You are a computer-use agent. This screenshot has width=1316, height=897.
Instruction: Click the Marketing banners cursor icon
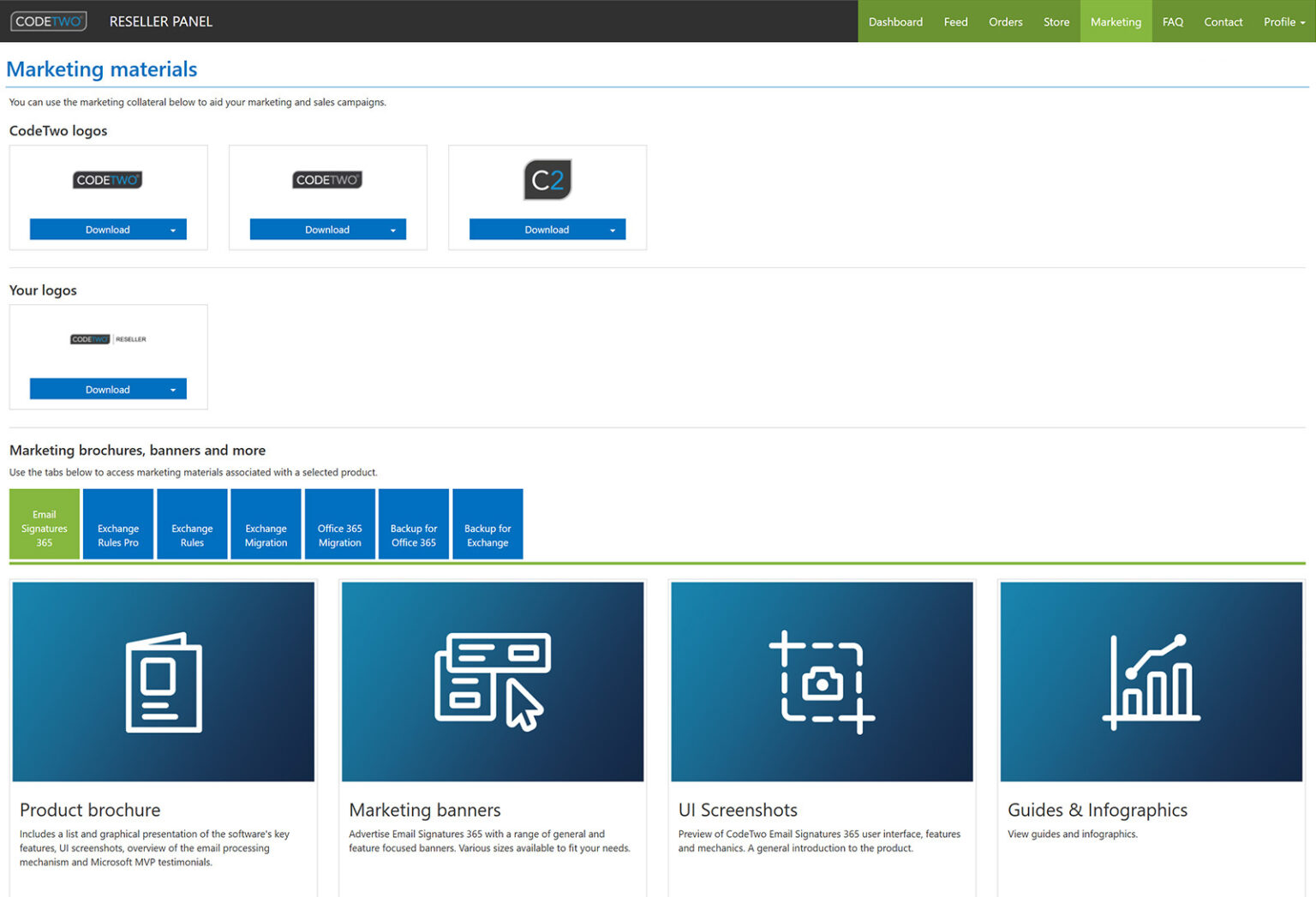tap(493, 683)
